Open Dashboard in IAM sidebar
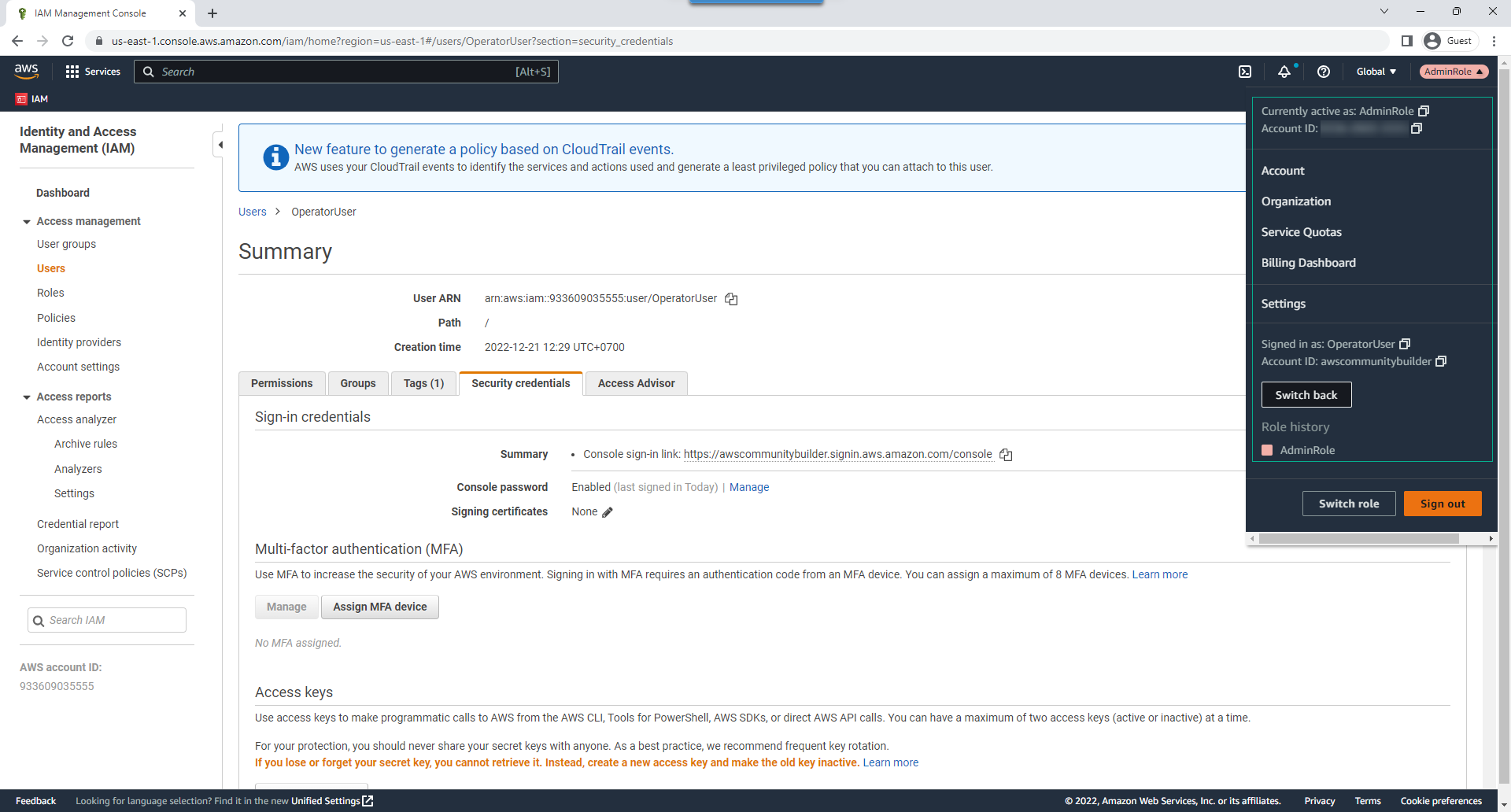The height and width of the screenshot is (812, 1511). click(x=63, y=193)
